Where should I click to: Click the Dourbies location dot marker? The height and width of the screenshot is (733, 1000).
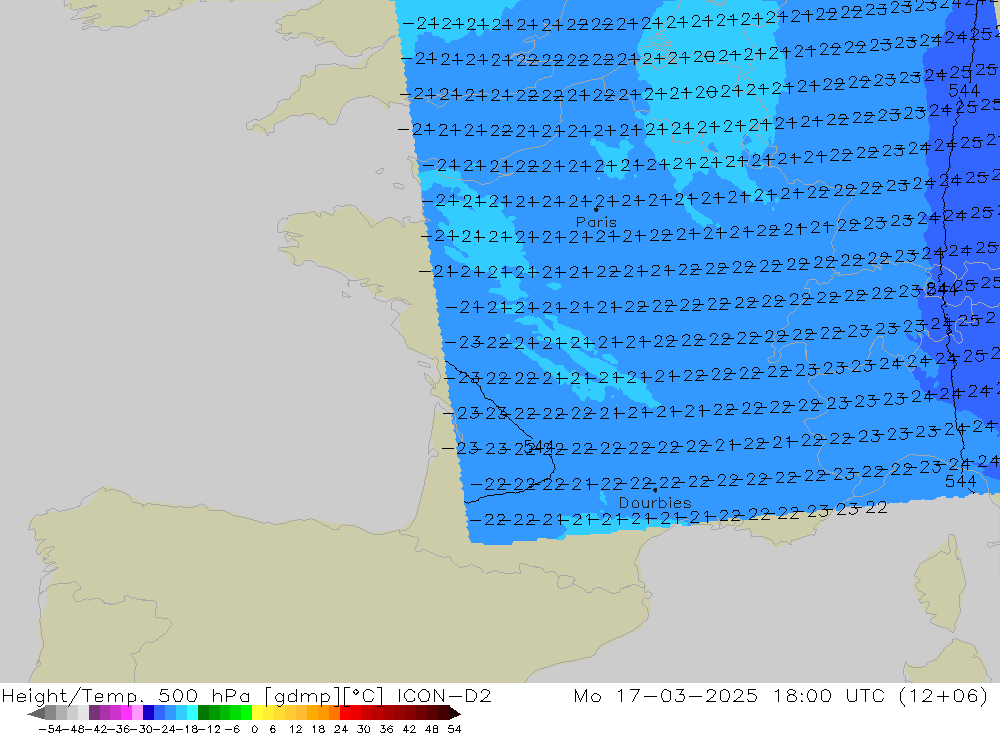[x=655, y=490]
